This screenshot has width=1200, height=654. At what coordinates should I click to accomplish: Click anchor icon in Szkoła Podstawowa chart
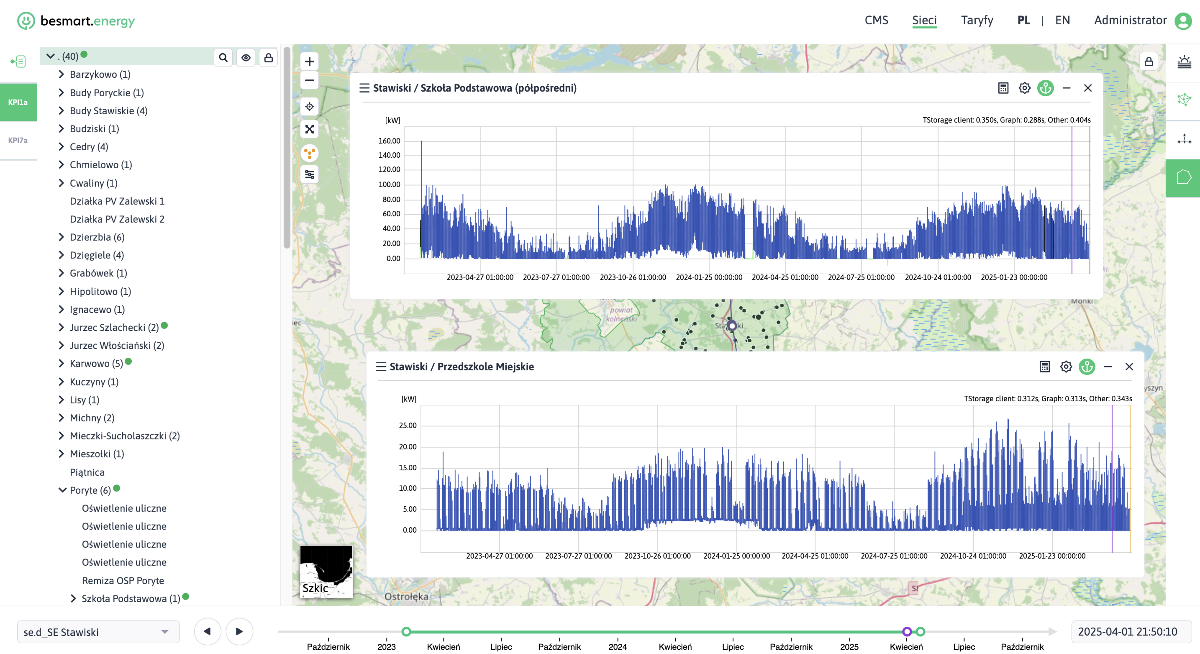pyautogui.click(x=1046, y=88)
